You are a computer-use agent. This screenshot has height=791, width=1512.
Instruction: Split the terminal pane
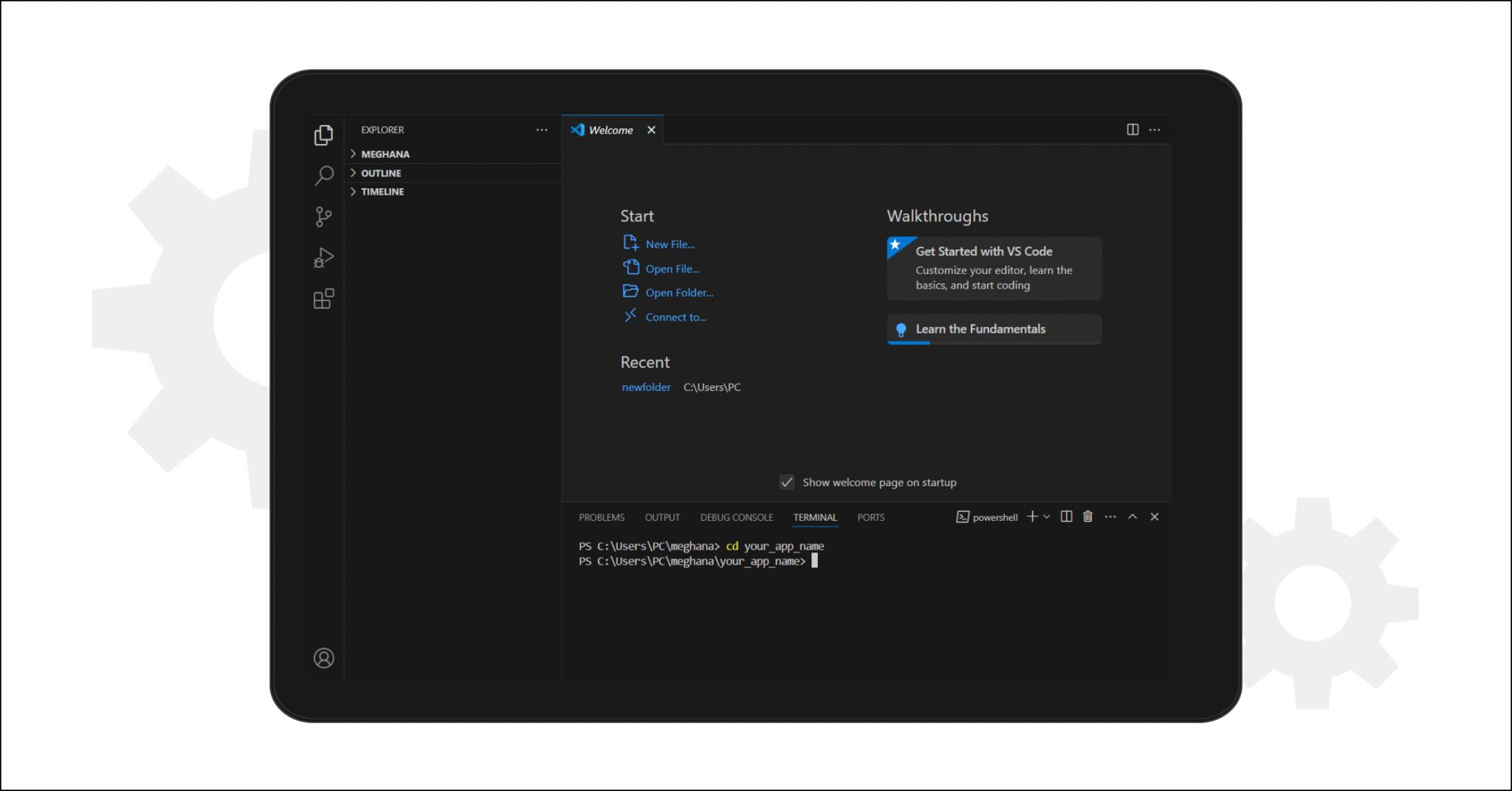pyautogui.click(x=1065, y=517)
